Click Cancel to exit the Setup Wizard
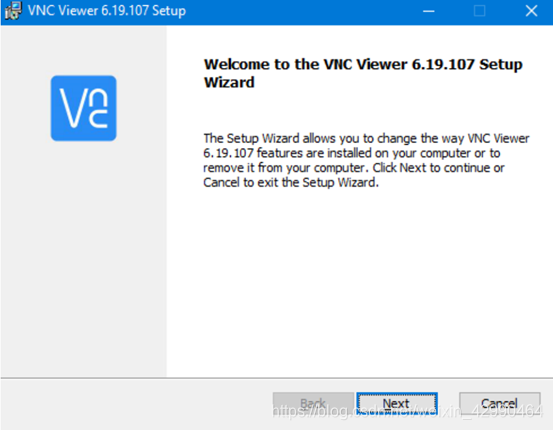553x430 pixels. 499,404
